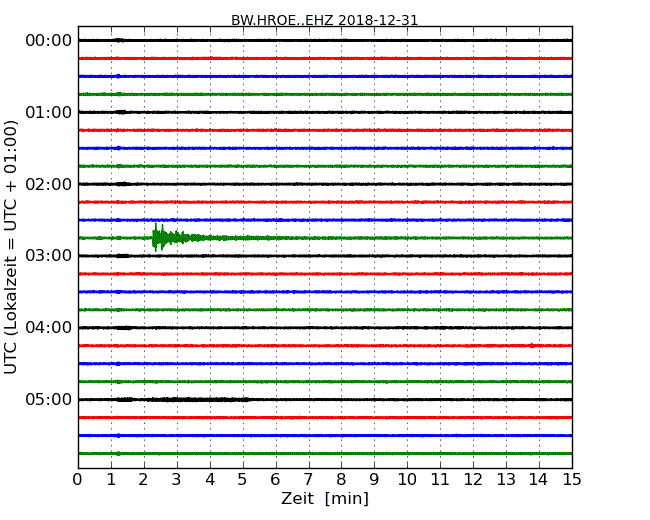This screenshot has height=520, width=650.
Task: Select the x-axis tick label "3"
Action: click(x=177, y=480)
